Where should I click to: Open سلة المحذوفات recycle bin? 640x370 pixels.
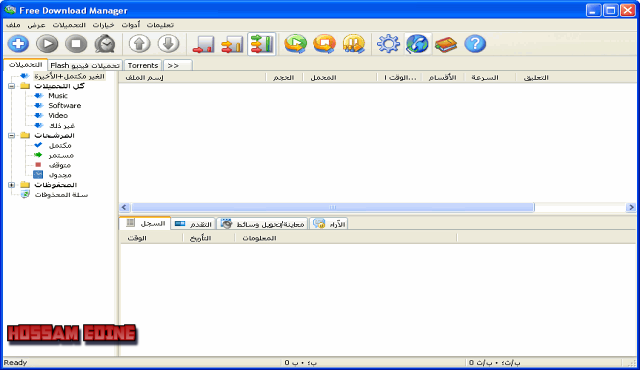(x=61, y=195)
